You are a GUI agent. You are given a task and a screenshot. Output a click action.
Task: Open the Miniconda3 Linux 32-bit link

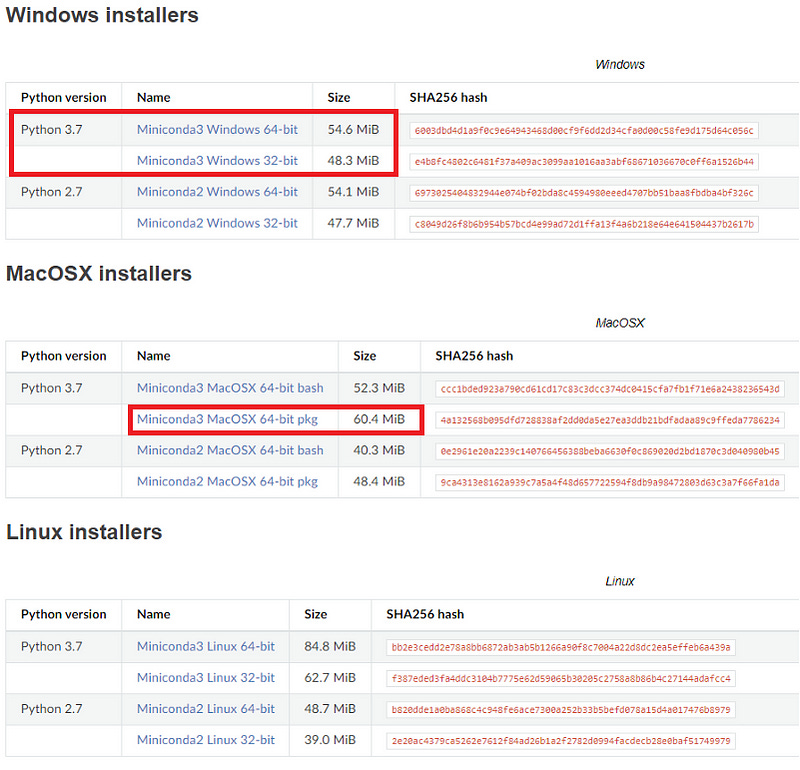206,678
